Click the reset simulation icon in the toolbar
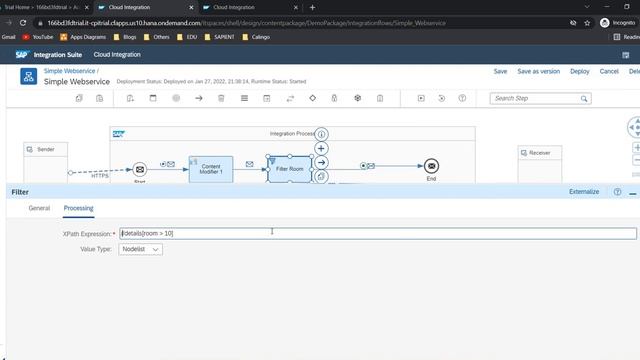This screenshot has width=640, height=360. [442, 98]
